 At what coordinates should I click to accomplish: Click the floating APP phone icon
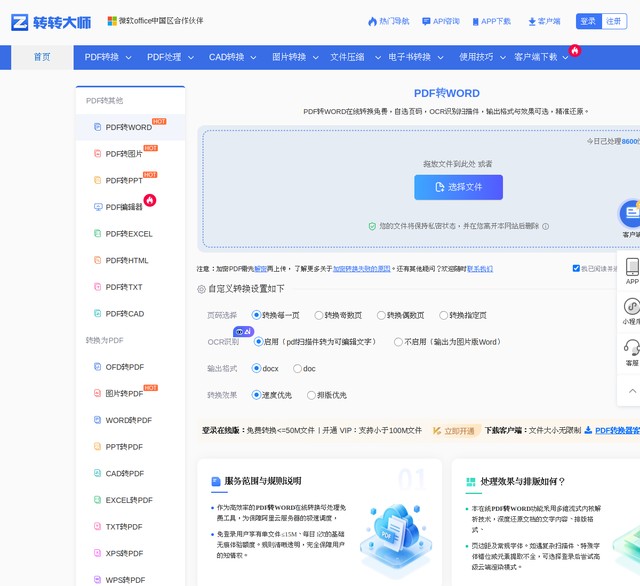tap(632, 267)
